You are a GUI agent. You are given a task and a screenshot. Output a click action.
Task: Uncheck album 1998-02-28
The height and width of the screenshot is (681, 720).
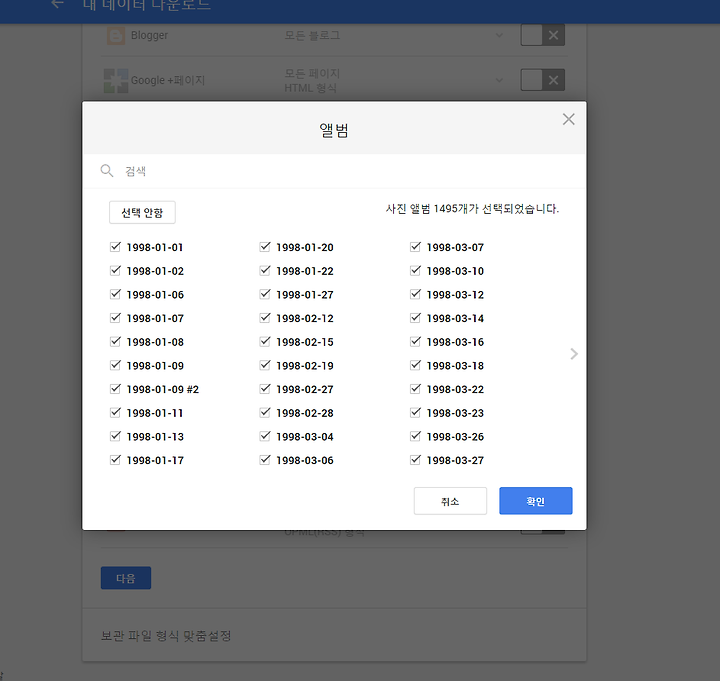[265, 413]
